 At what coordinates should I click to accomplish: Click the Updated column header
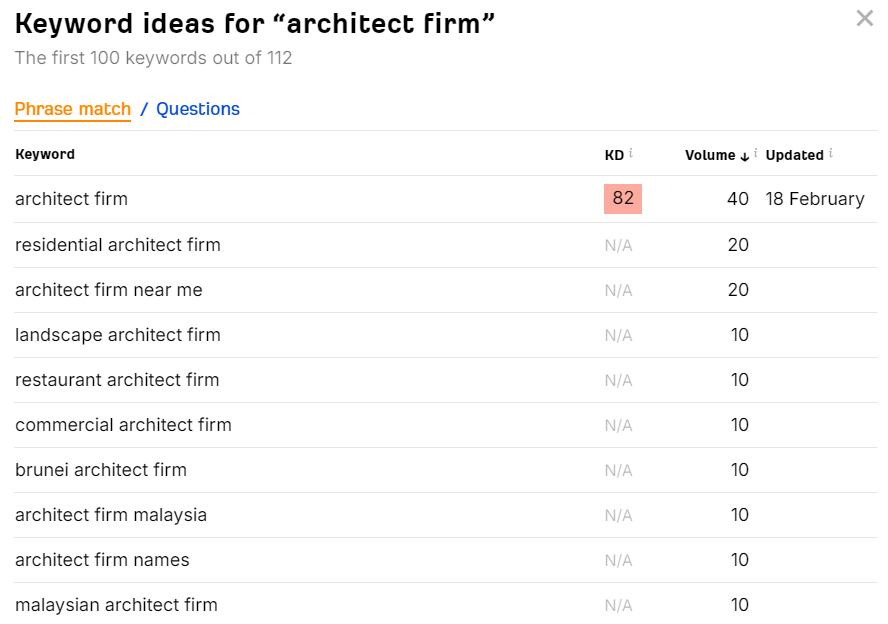click(x=794, y=155)
